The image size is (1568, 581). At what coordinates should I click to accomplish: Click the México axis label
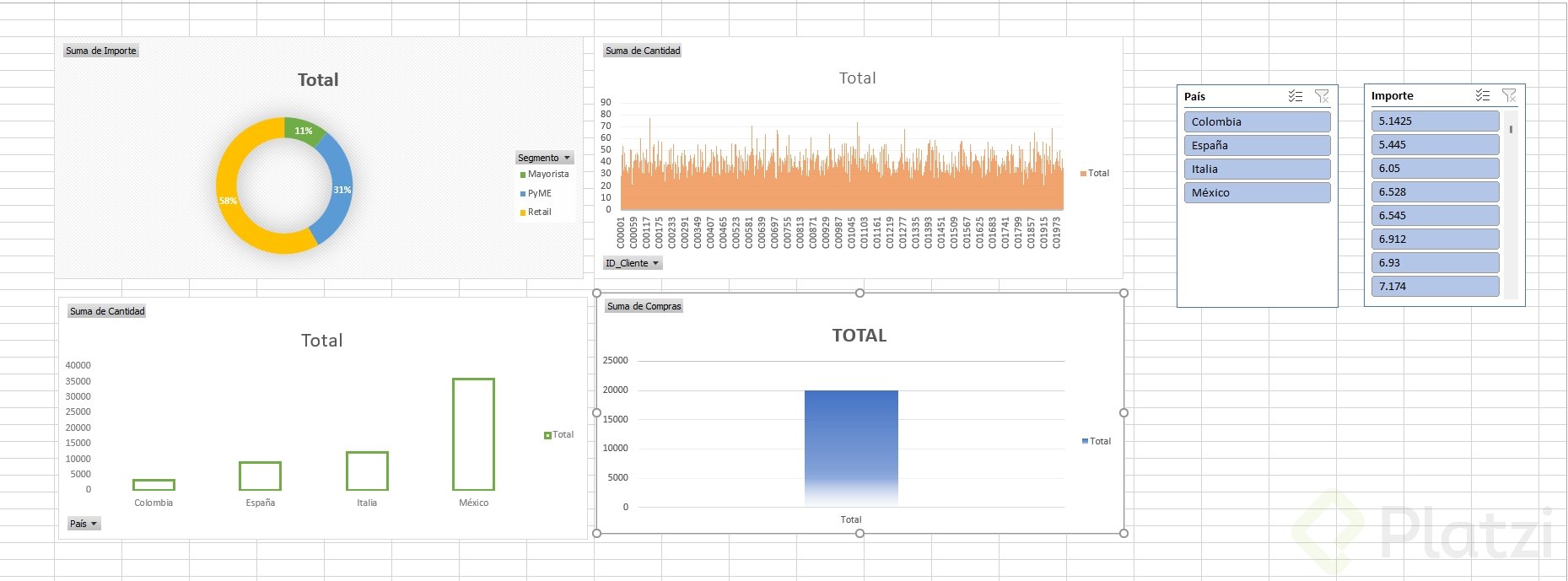coord(473,503)
